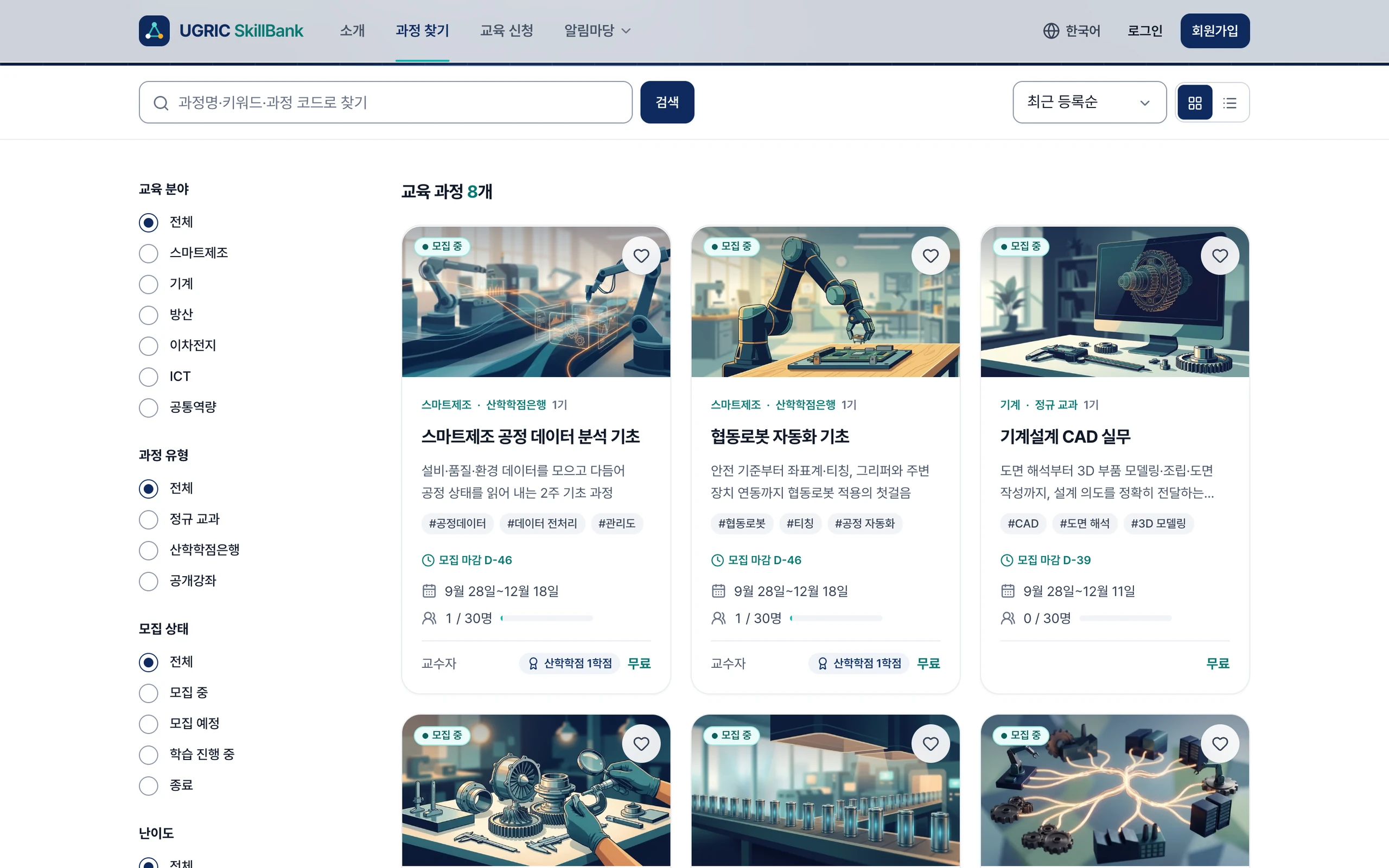Favorite the 기계설계 CAD 실무 course
This screenshot has height=868, width=1389.
[x=1220, y=256]
